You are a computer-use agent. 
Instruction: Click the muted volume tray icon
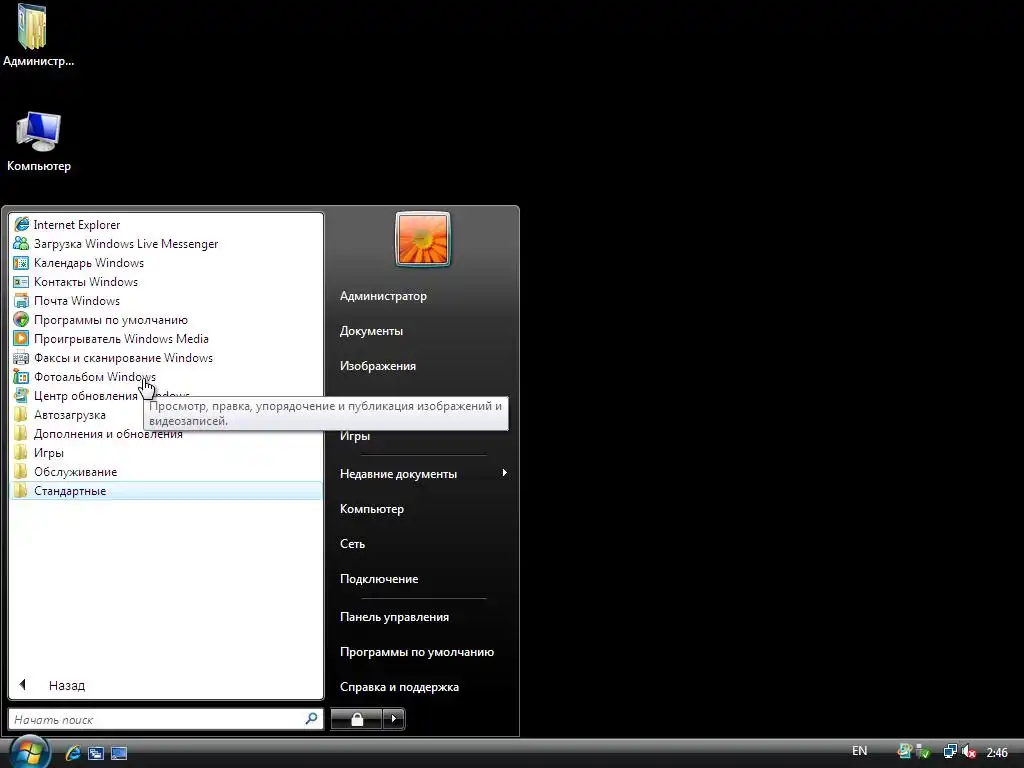coord(968,752)
